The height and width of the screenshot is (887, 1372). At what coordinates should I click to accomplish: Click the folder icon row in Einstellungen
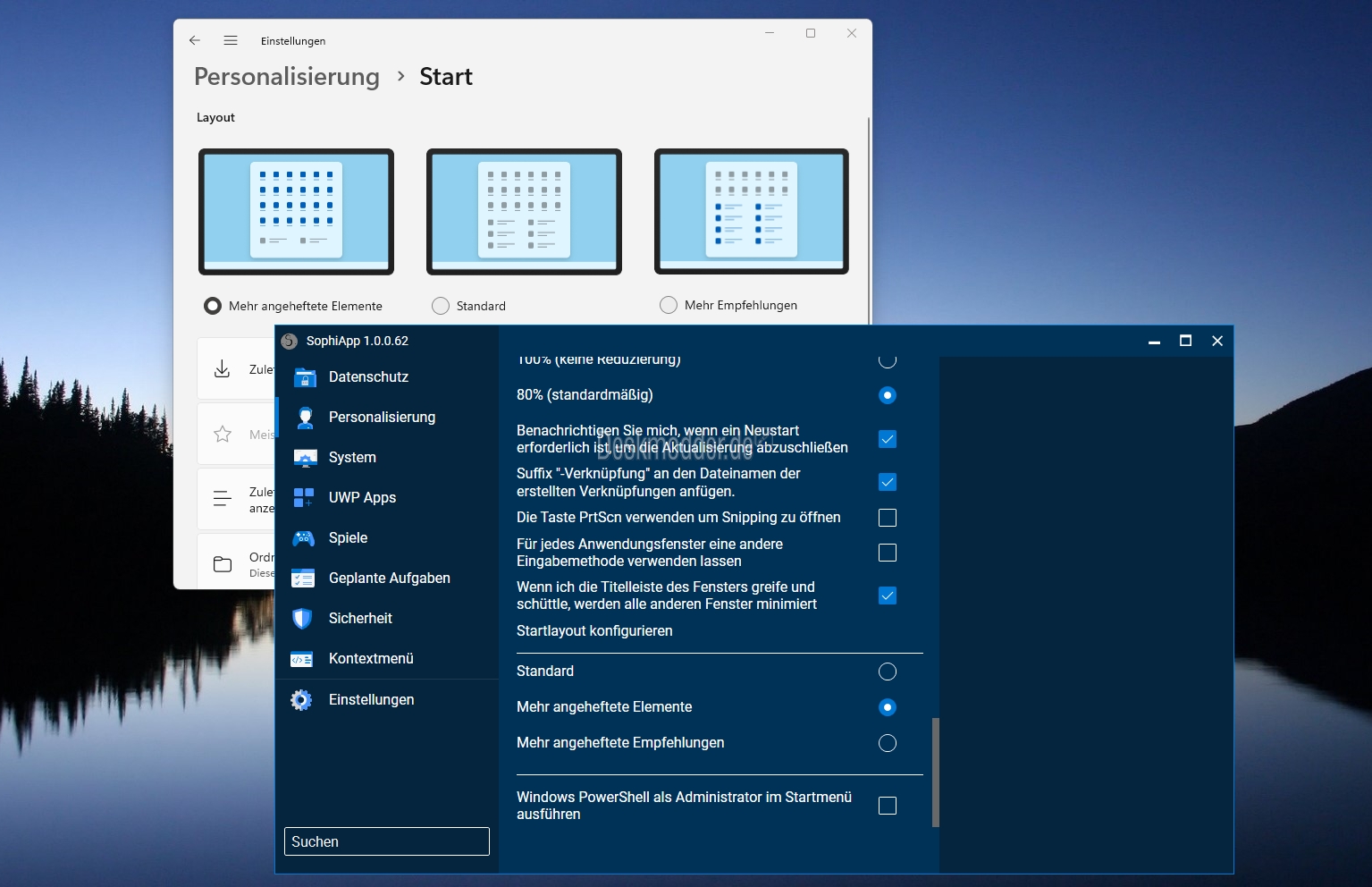[223, 564]
